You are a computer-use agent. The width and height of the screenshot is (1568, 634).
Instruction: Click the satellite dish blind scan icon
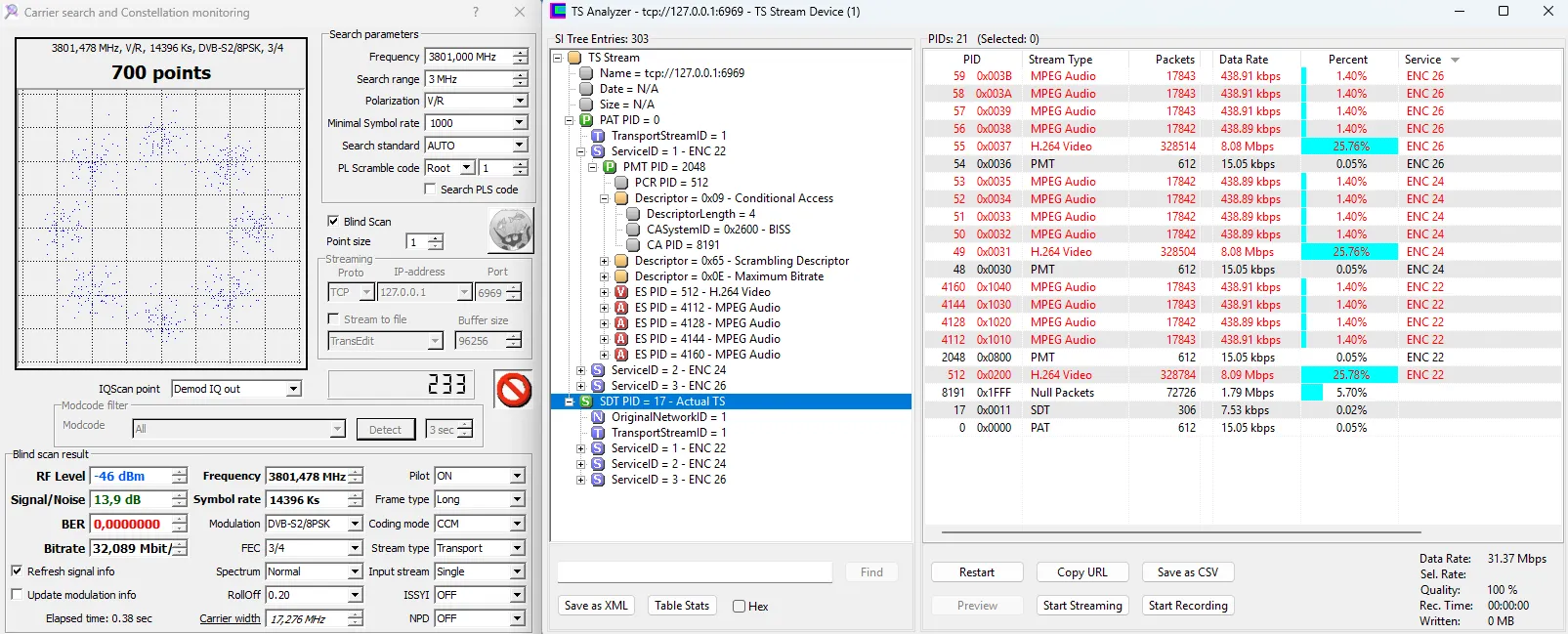coord(510,231)
